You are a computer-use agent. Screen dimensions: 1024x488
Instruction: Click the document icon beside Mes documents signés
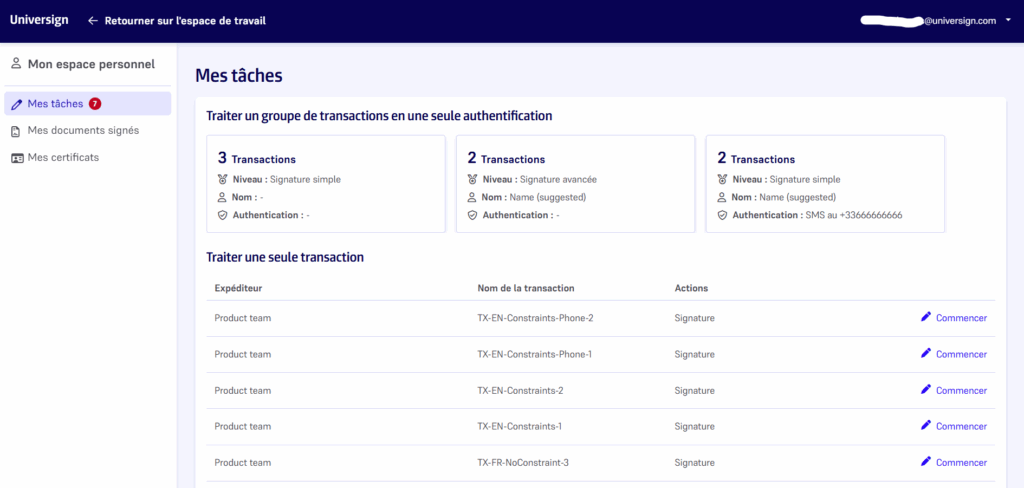click(17, 131)
